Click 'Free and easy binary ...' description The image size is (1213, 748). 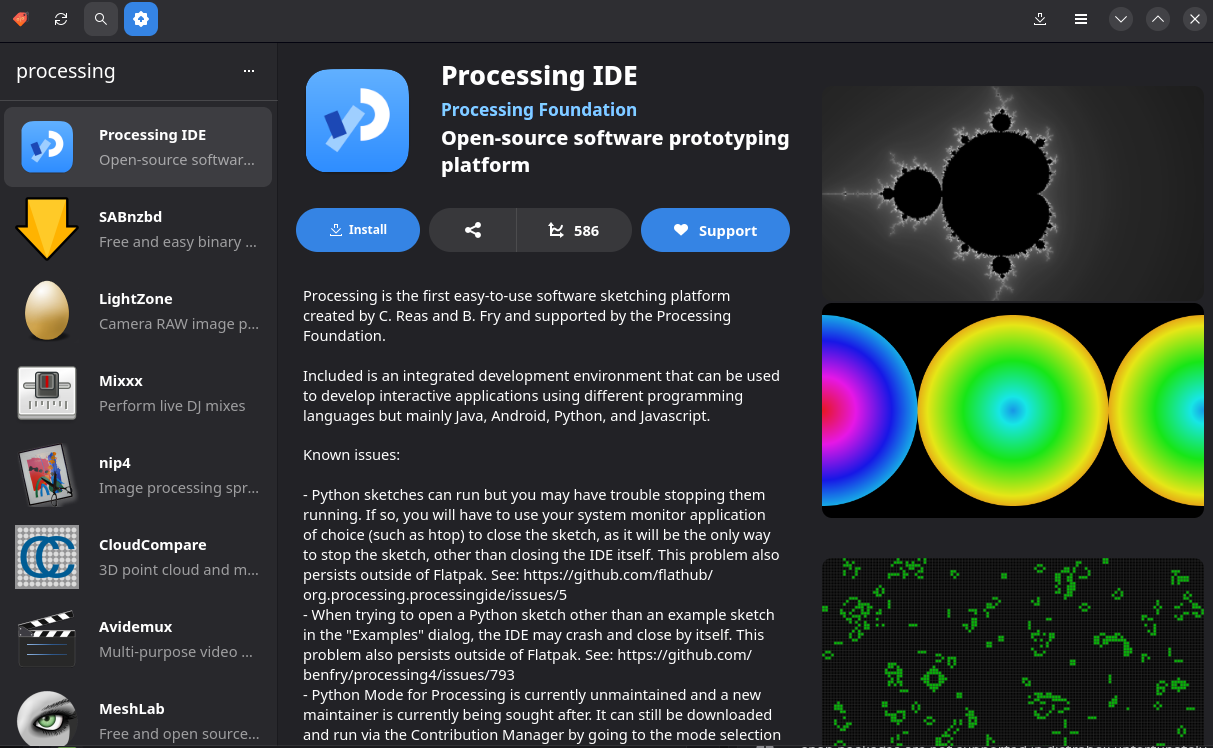point(178,242)
